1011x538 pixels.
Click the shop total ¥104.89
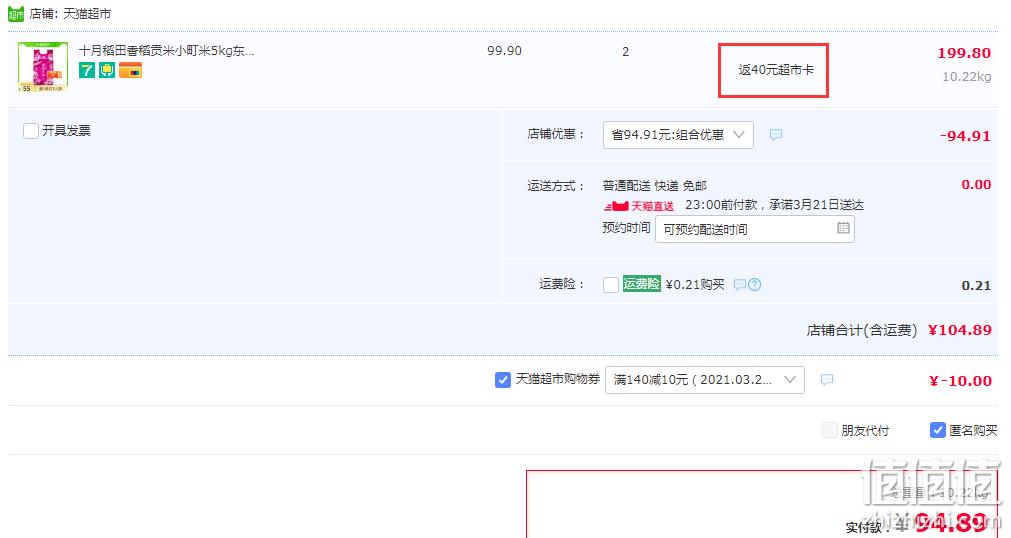click(x=959, y=330)
